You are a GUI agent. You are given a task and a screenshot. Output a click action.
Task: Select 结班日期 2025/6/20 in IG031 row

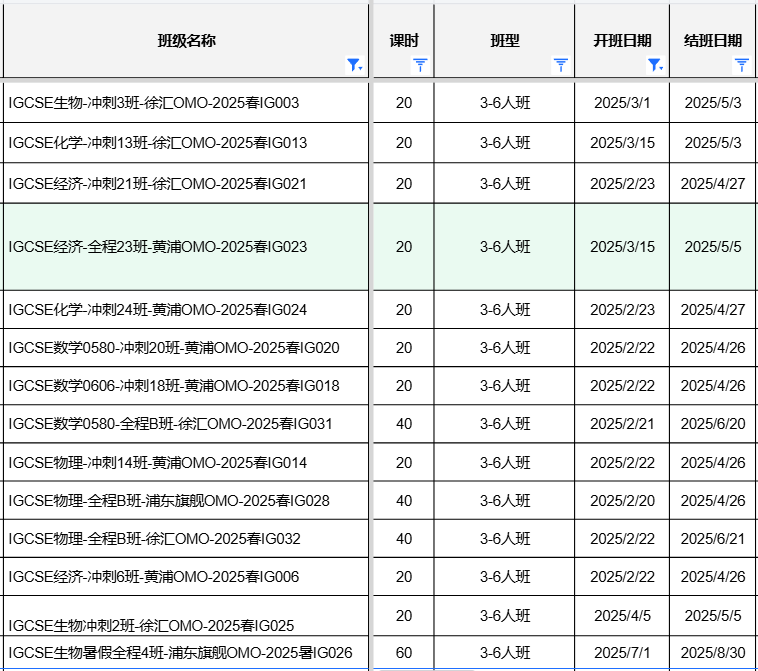pyautogui.click(x=713, y=424)
